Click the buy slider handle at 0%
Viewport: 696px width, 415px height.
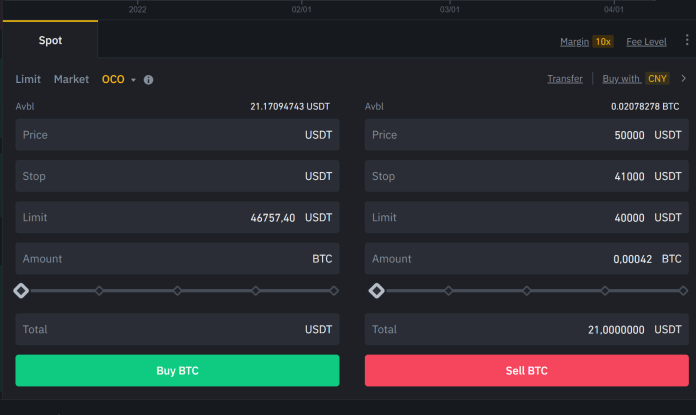pos(21,291)
